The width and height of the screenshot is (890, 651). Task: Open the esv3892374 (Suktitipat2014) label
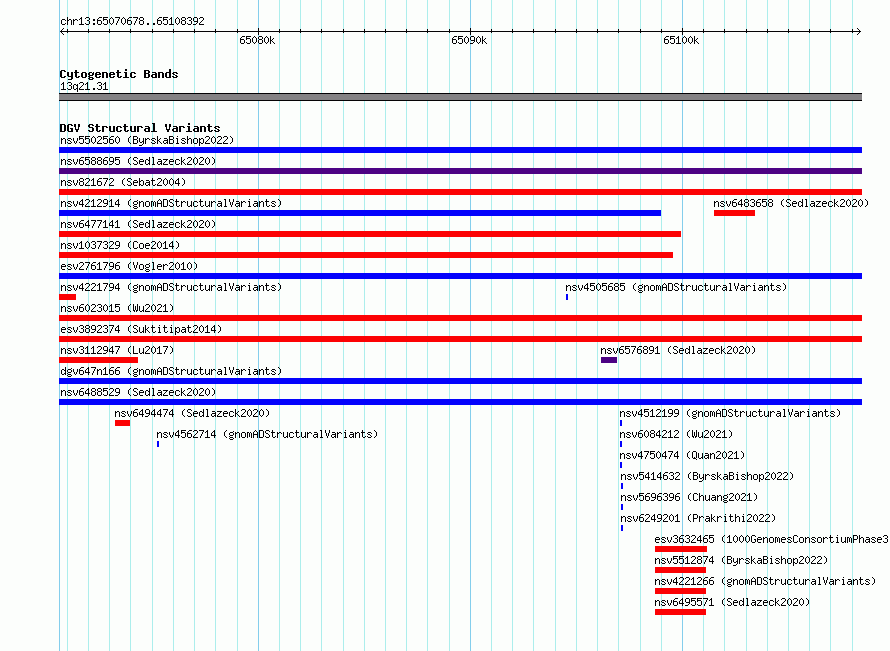click(141, 329)
